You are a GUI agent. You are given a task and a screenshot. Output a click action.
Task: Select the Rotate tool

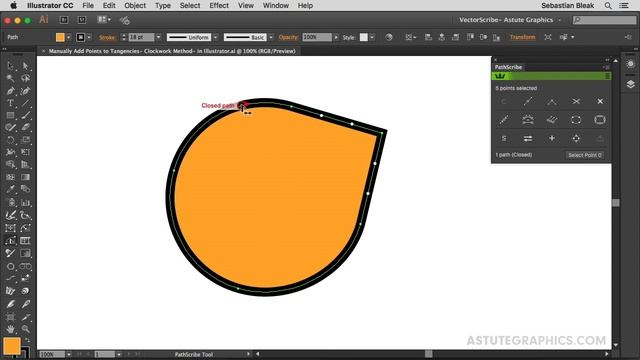coord(11,140)
